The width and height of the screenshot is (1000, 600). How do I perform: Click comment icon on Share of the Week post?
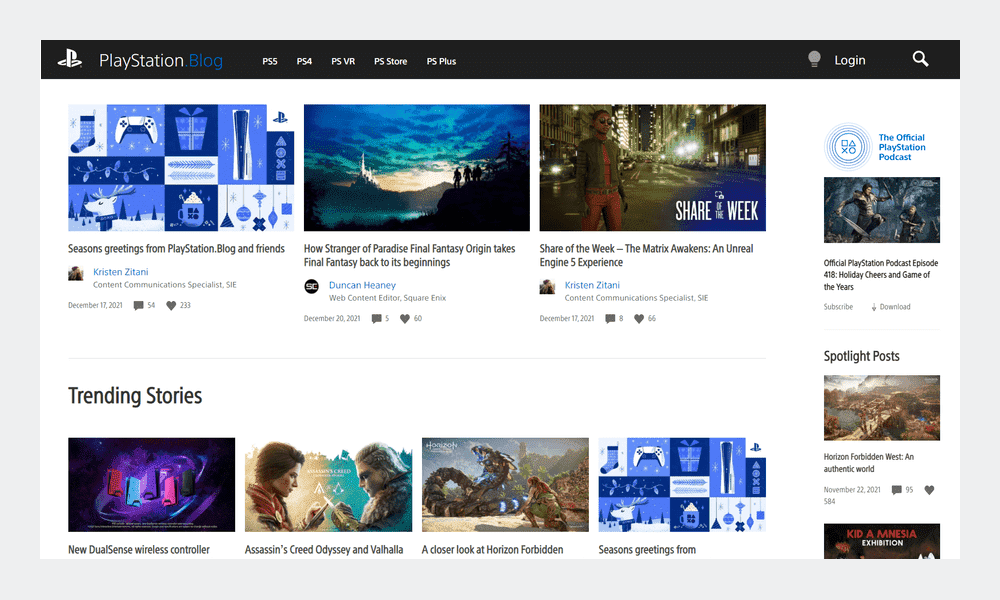click(x=610, y=319)
